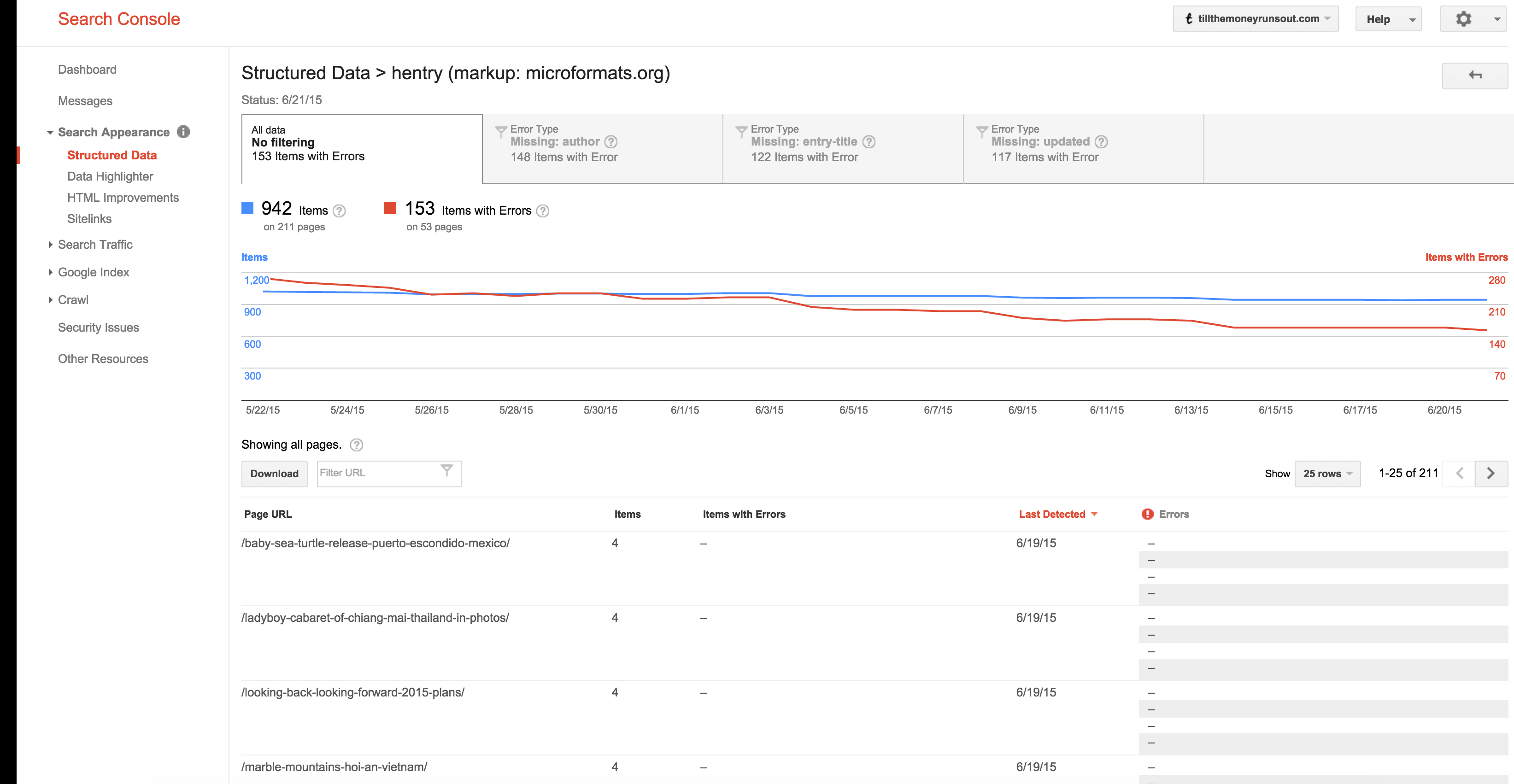Click the filter funnel in Filter URL box

coord(446,470)
